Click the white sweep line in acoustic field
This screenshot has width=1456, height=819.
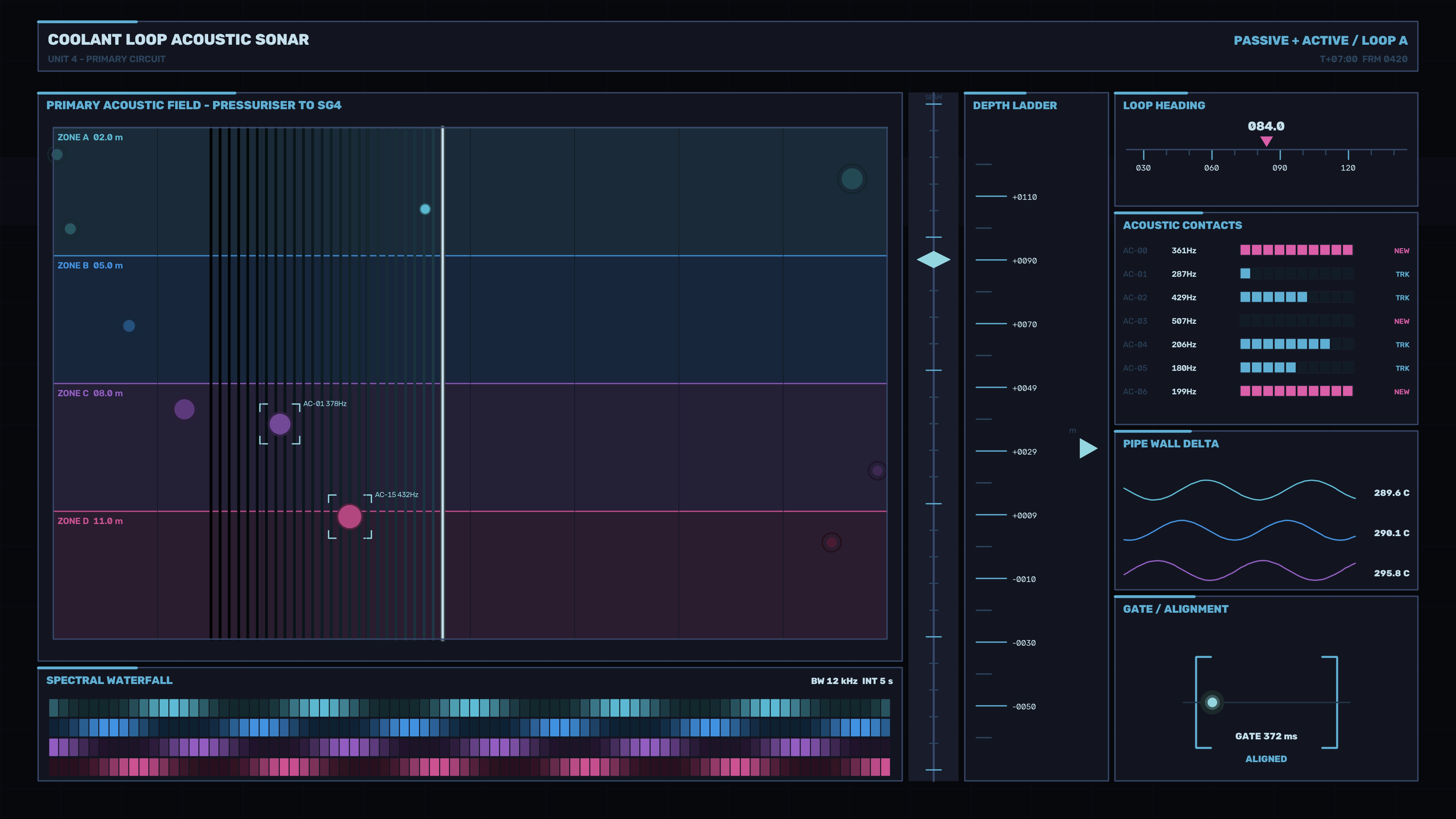[x=442, y=383]
